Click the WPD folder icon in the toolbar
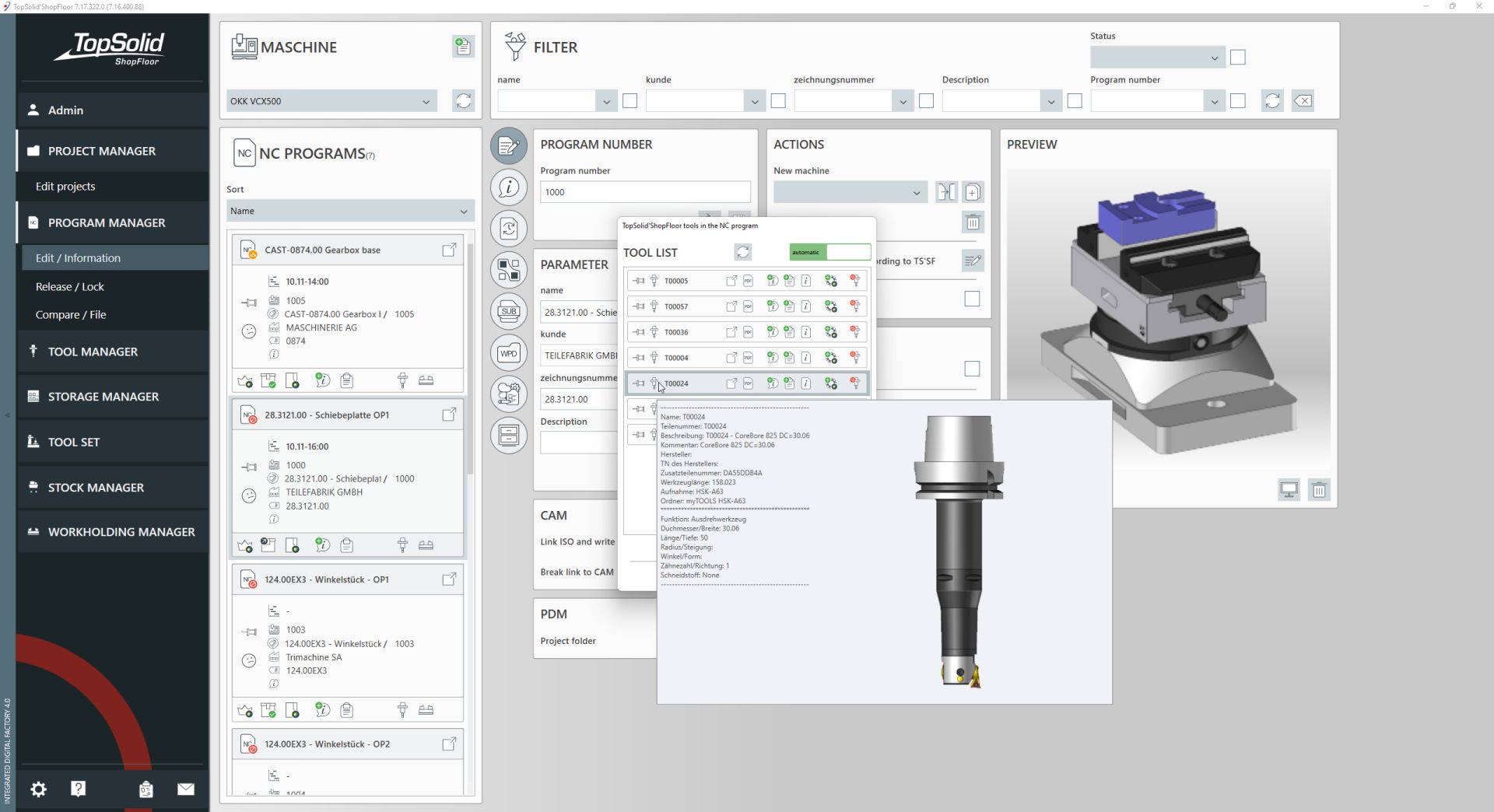The height and width of the screenshot is (812, 1494). (508, 352)
